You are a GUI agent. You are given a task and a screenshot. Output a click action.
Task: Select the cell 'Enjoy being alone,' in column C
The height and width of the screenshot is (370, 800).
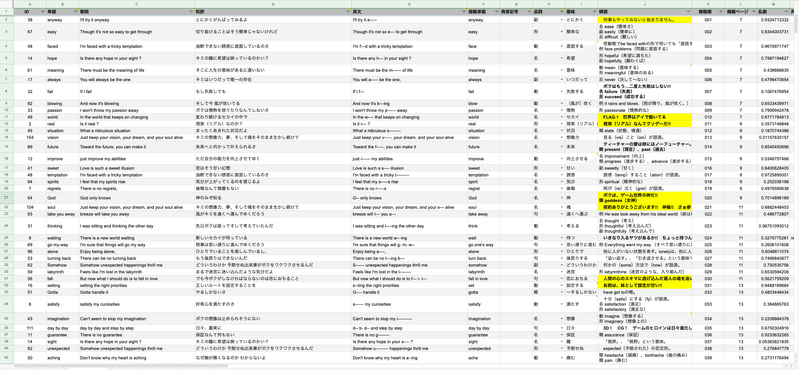137,252
